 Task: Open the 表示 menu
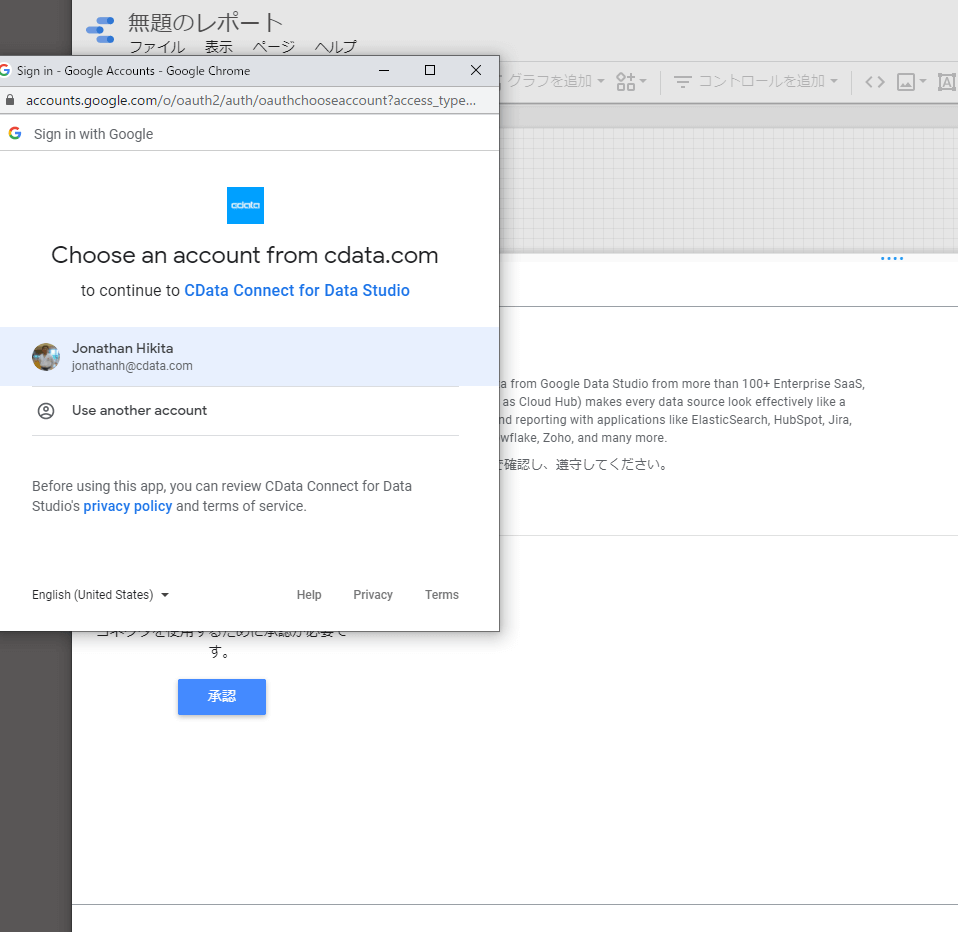[x=219, y=47]
